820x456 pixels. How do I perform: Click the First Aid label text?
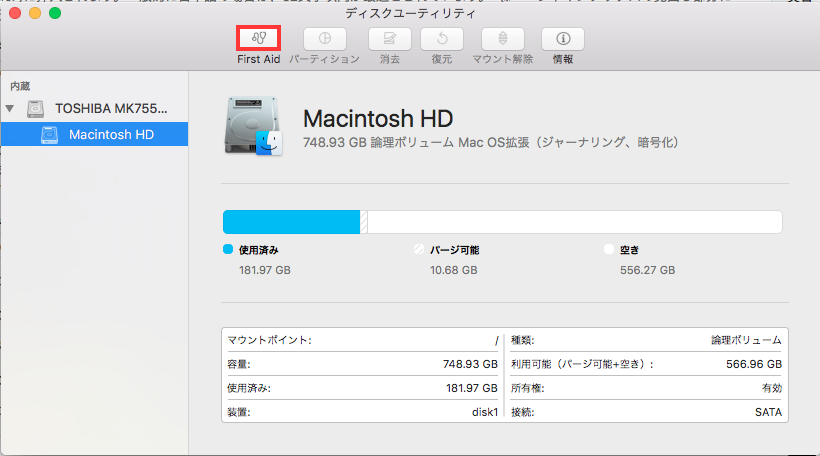258,59
